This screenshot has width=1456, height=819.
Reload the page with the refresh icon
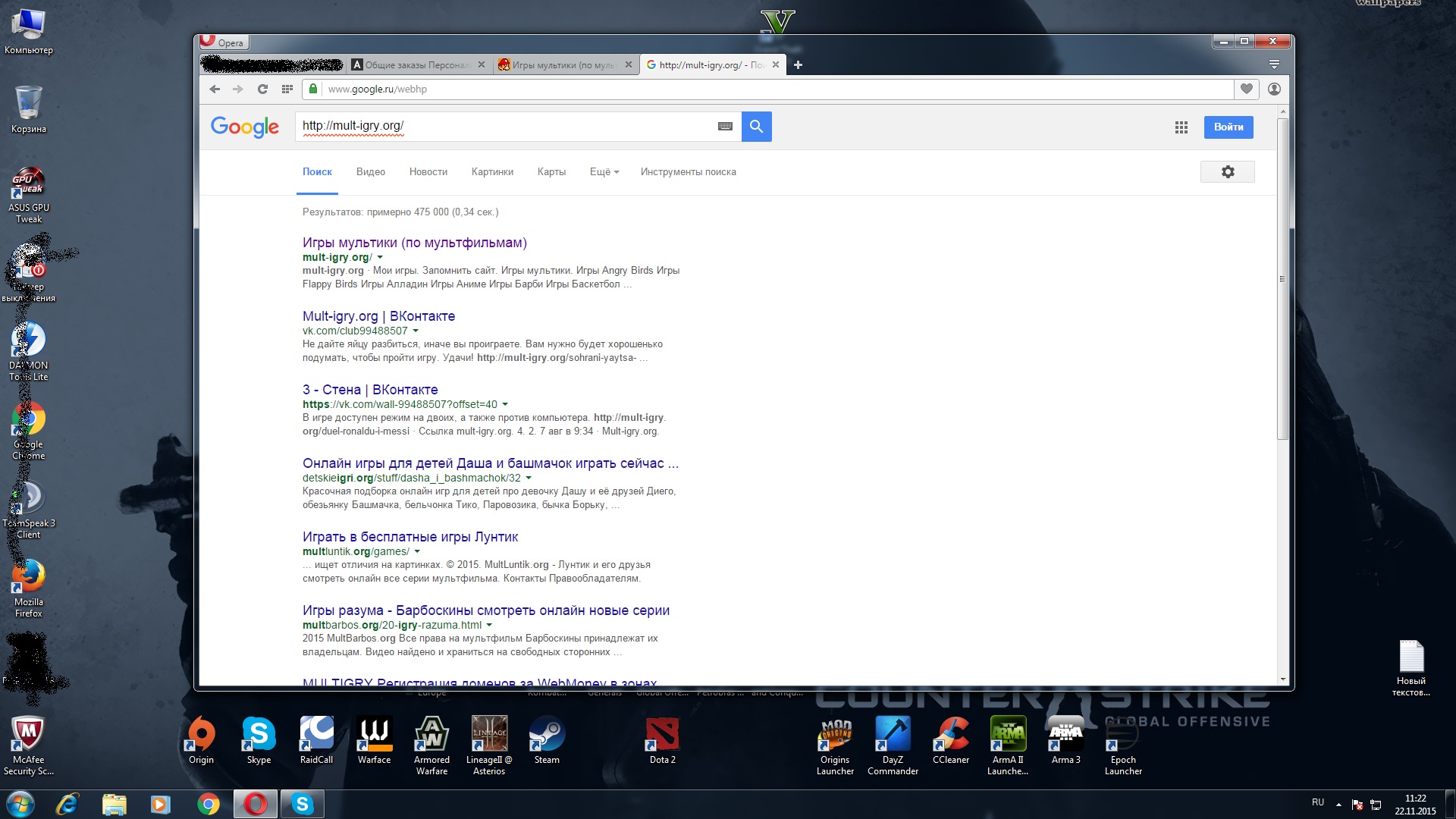click(x=262, y=89)
